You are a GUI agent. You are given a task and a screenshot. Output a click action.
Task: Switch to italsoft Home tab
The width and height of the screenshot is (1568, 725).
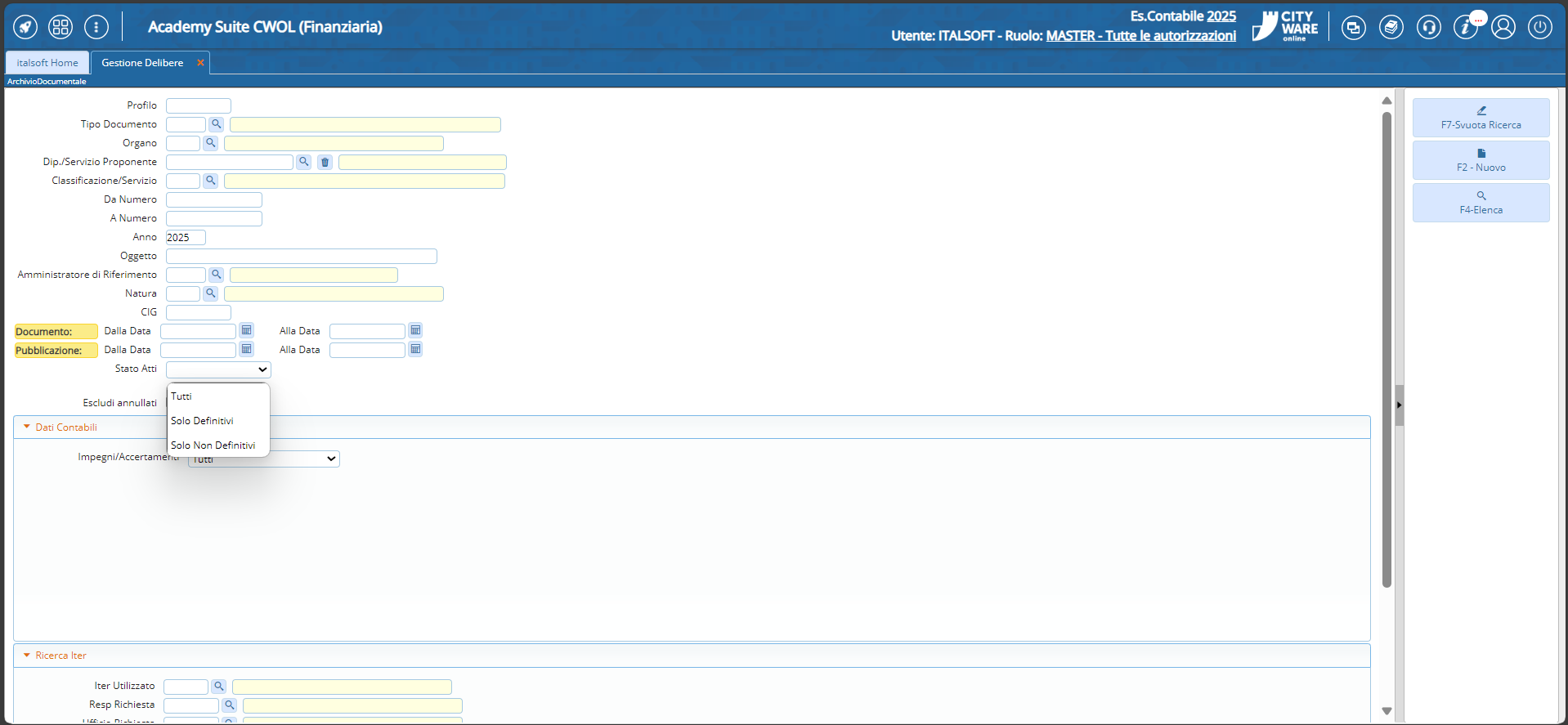click(47, 63)
